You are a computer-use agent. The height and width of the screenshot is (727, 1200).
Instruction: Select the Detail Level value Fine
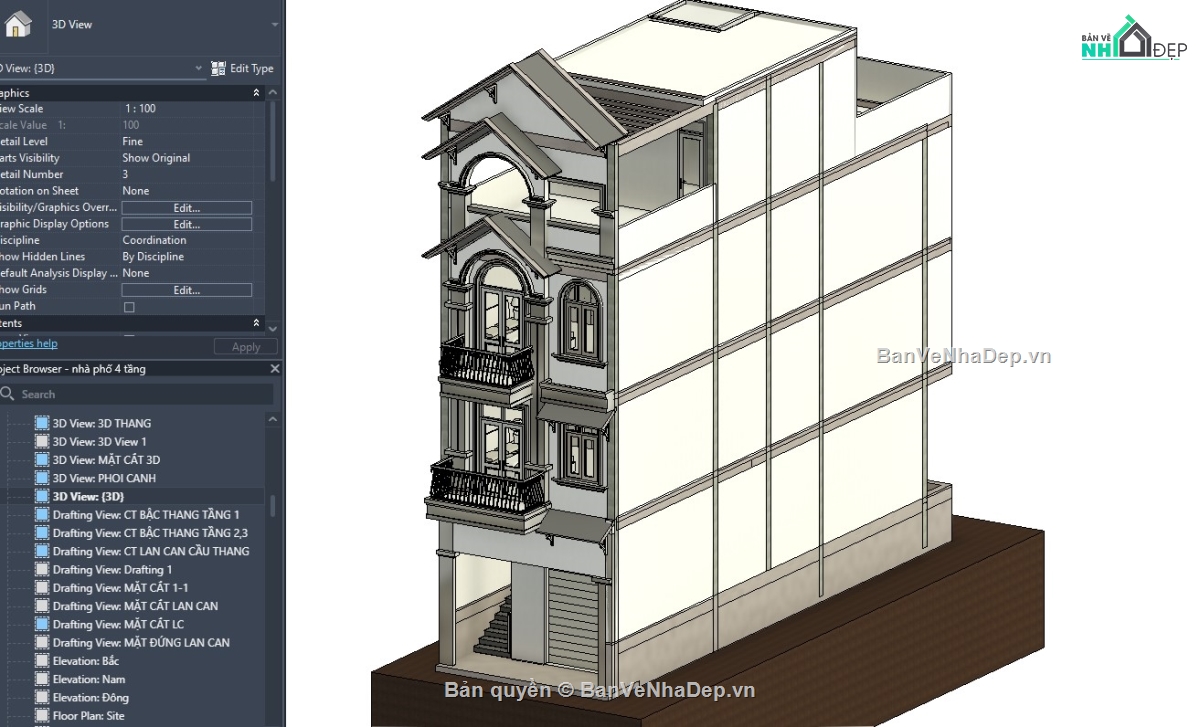tap(131, 141)
